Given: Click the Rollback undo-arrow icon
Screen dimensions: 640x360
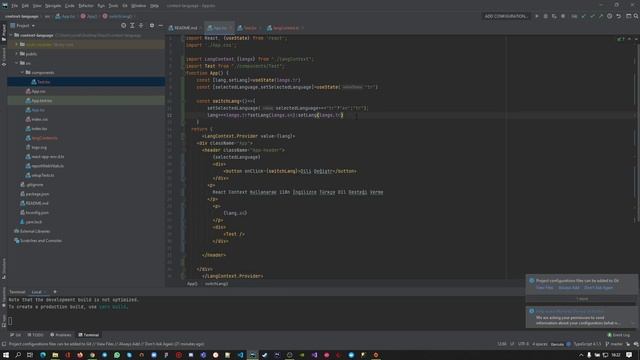Looking at the screenshot, I should point(618,16).
